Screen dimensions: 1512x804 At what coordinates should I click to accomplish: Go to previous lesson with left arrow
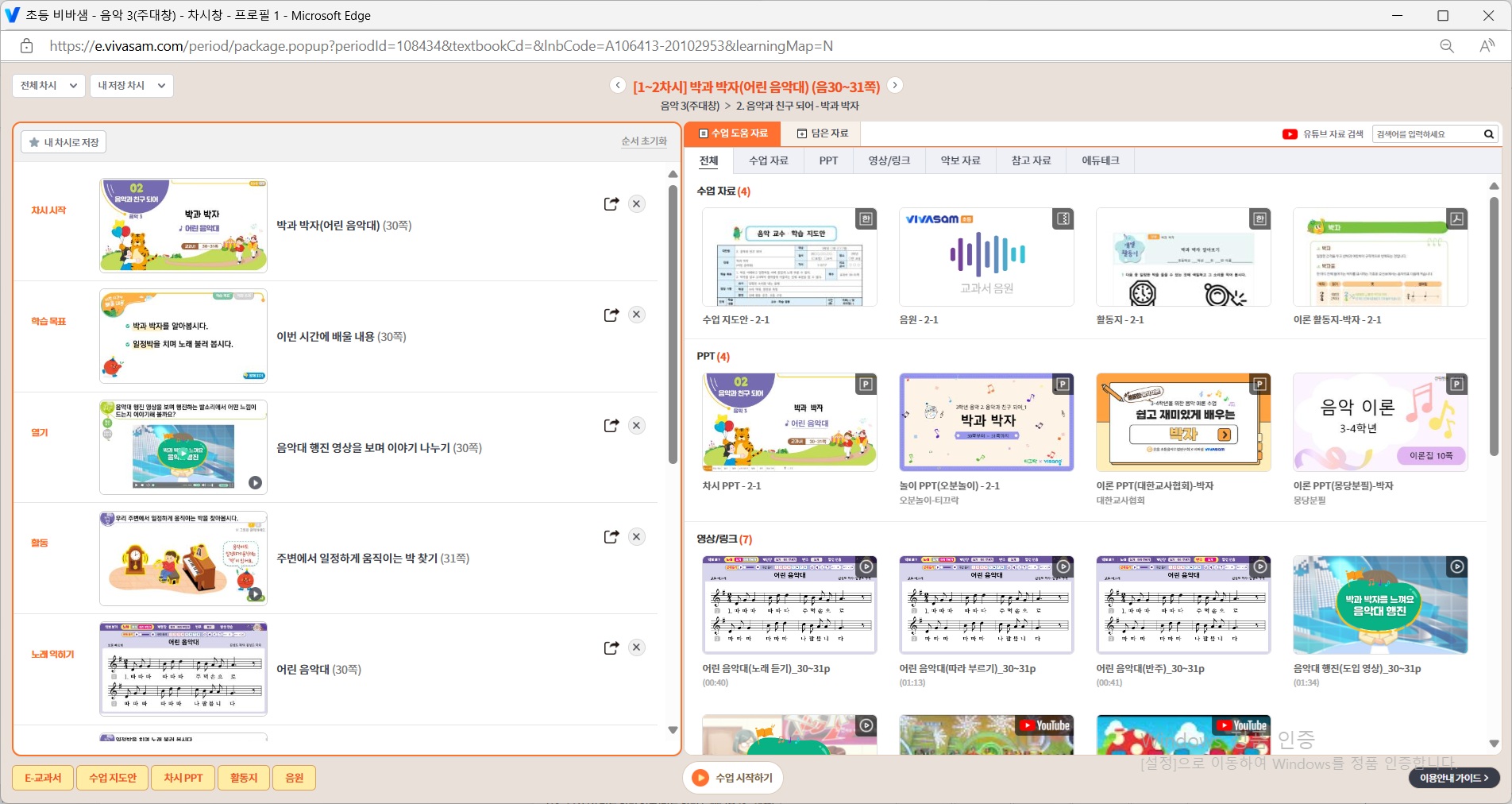(618, 85)
